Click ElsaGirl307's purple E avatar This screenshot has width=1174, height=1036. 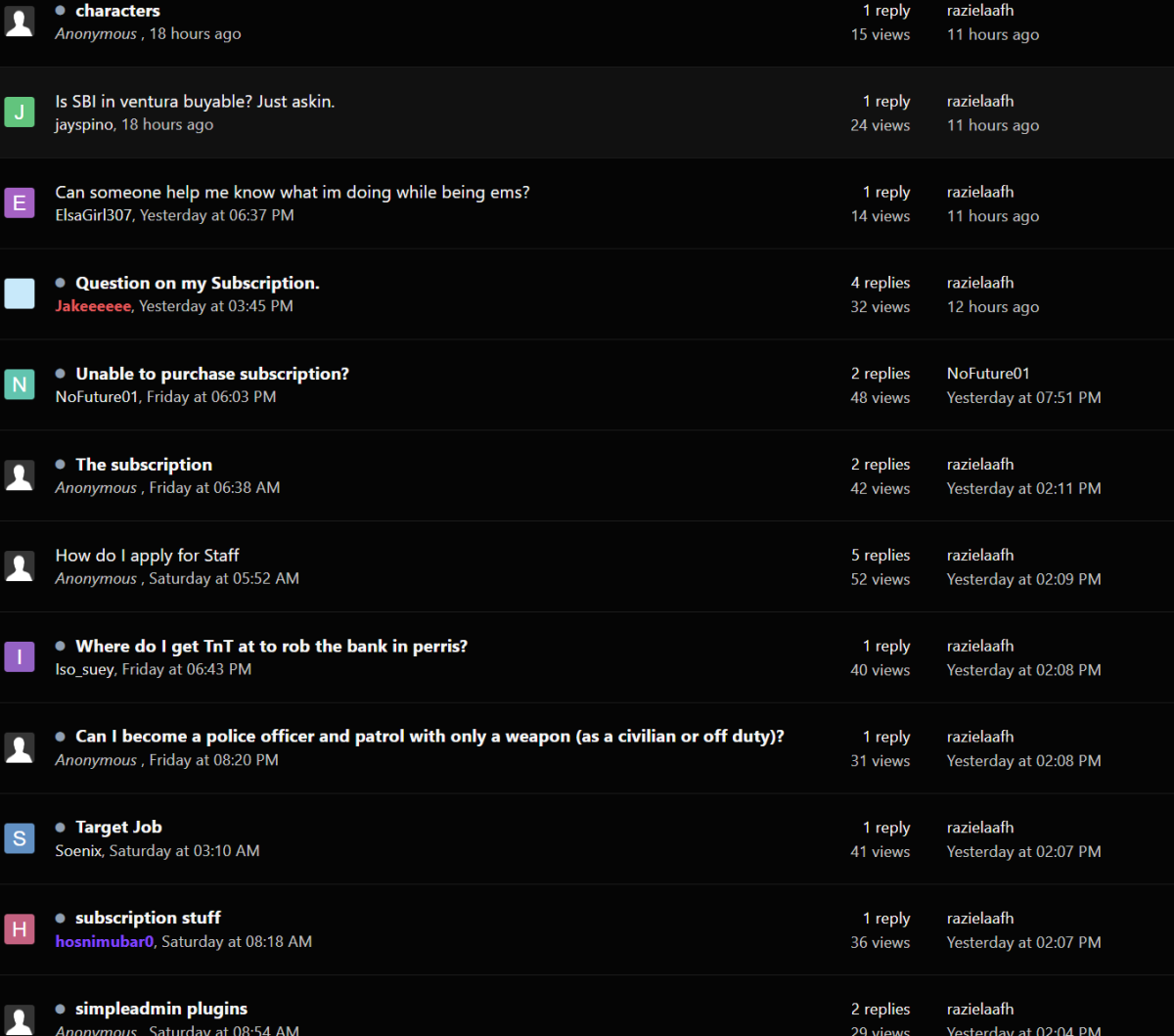point(20,203)
